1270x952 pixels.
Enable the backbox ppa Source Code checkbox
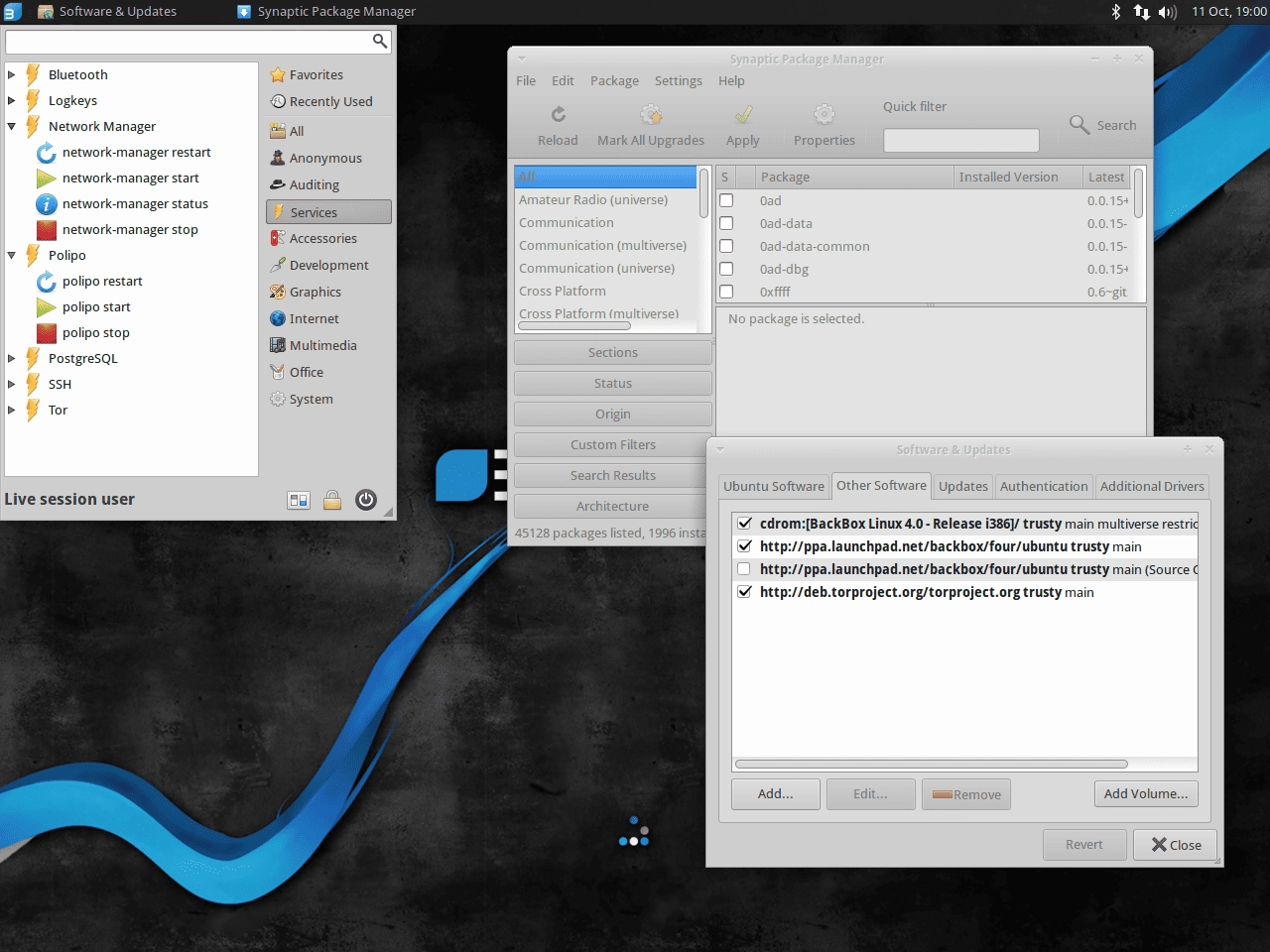coord(744,568)
